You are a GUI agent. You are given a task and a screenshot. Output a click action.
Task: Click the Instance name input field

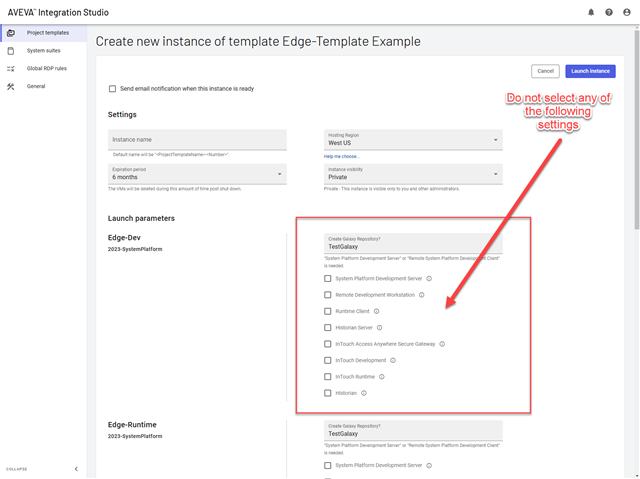click(197, 140)
